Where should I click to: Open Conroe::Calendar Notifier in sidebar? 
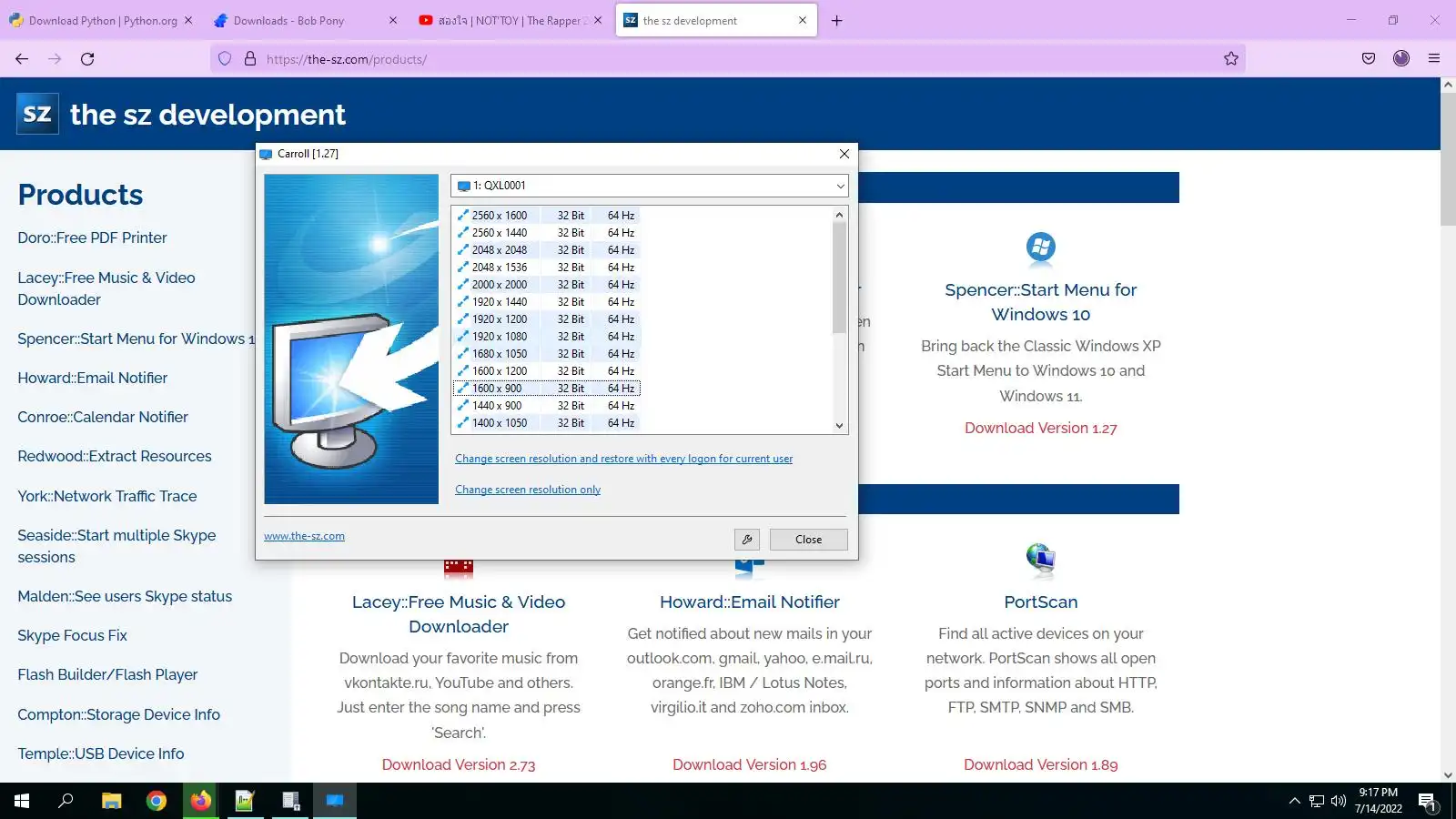click(x=103, y=417)
